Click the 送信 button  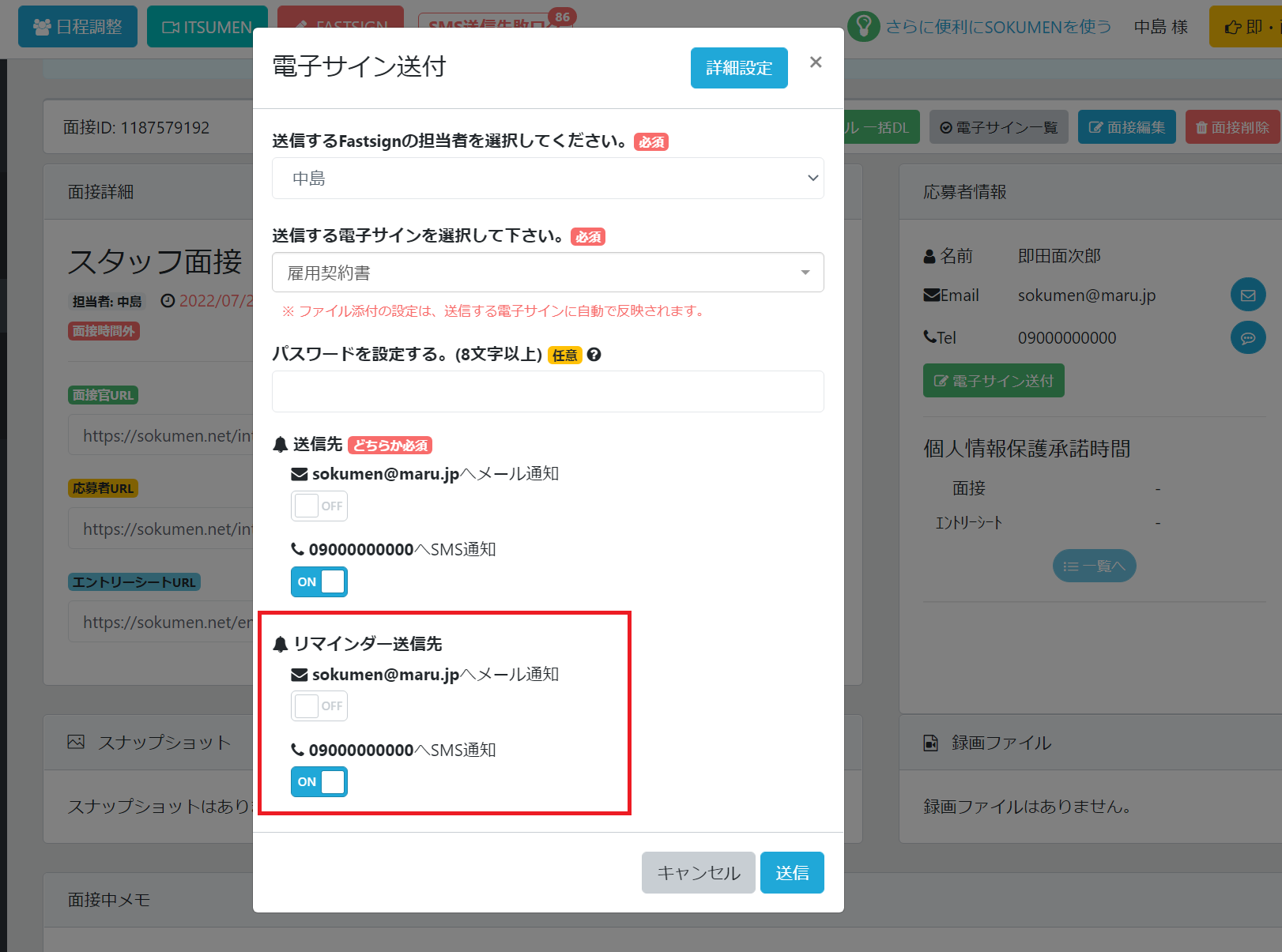[792, 873]
